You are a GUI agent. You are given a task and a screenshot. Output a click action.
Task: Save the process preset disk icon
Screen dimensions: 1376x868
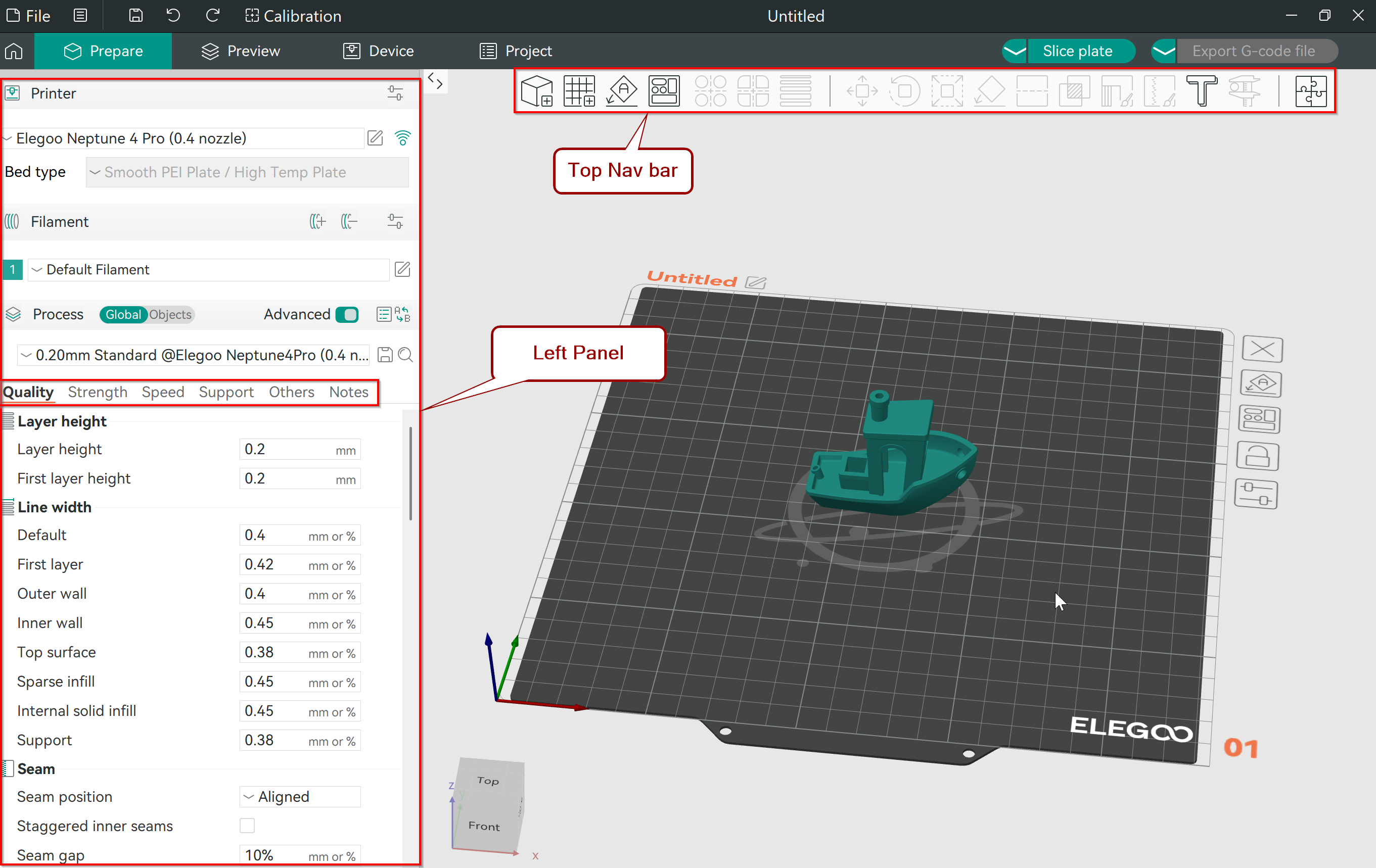coord(385,355)
